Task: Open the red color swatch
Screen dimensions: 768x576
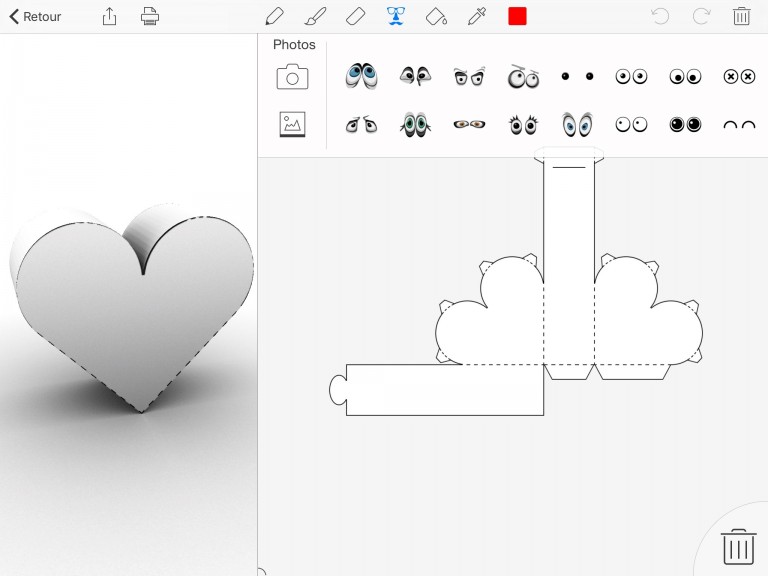Action: 517,16
